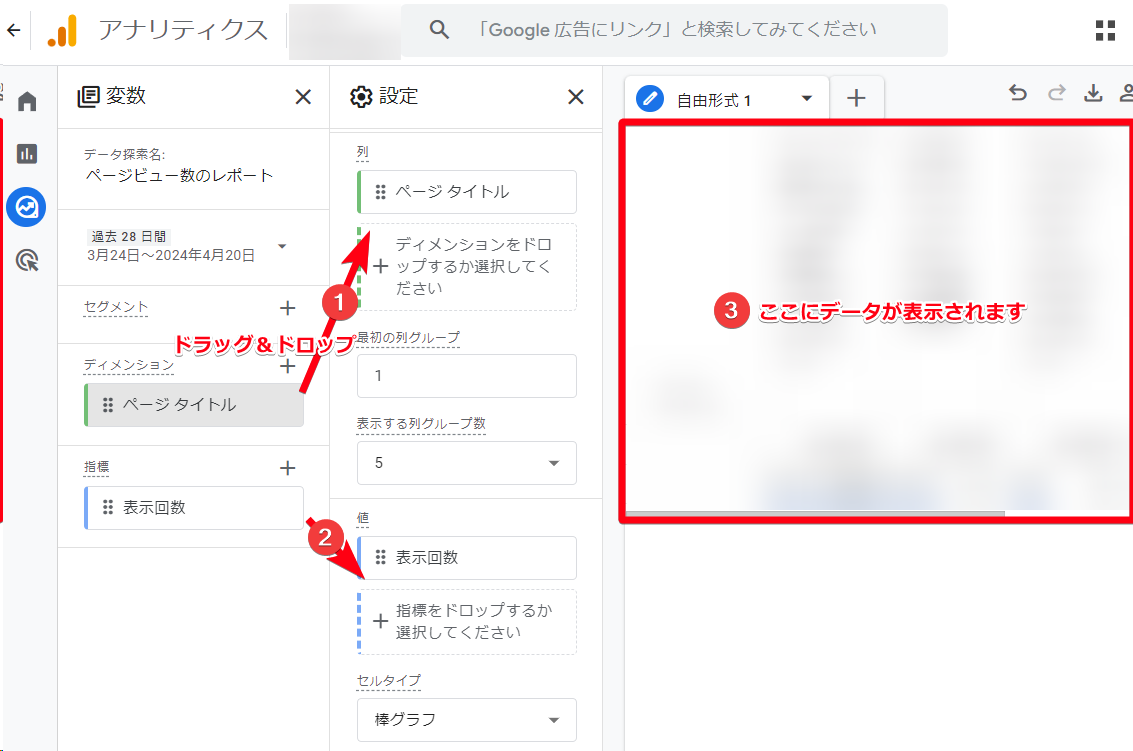Click the search field in the header
The image size is (1133, 751).
click(675, 30)
